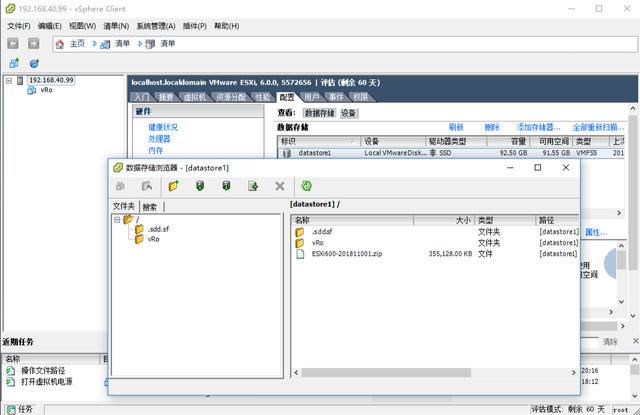Go to the 主页 home icon
640x415 pixels.
click(x=60, y=44)
